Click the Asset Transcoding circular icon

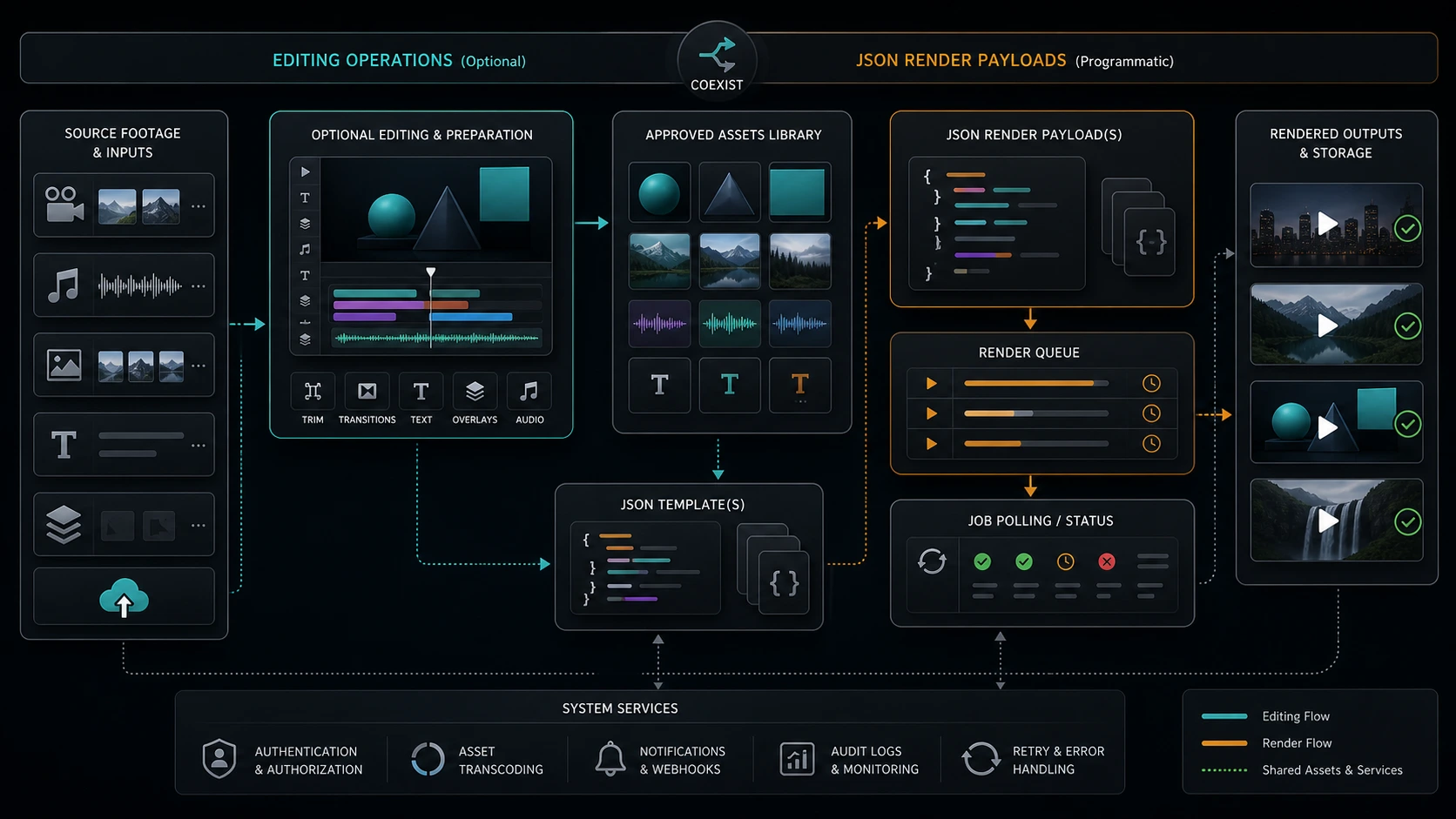click(x=428, y=759)
